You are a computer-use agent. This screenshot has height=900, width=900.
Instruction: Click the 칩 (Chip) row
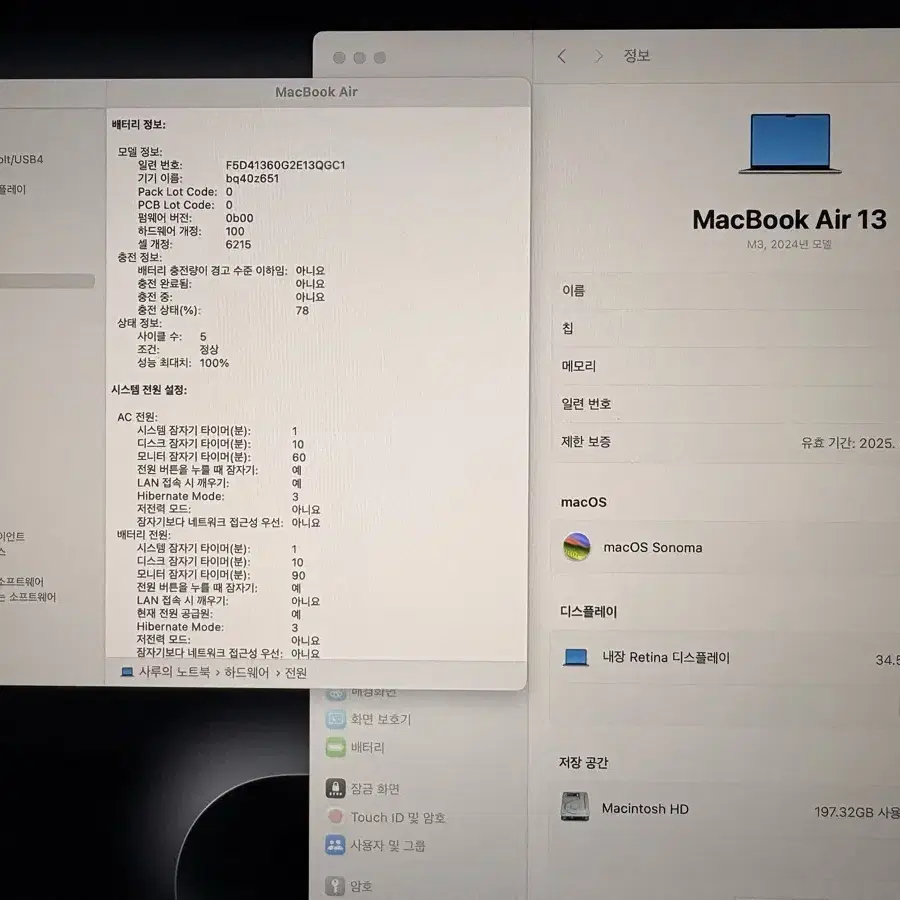tap(726, 328)
